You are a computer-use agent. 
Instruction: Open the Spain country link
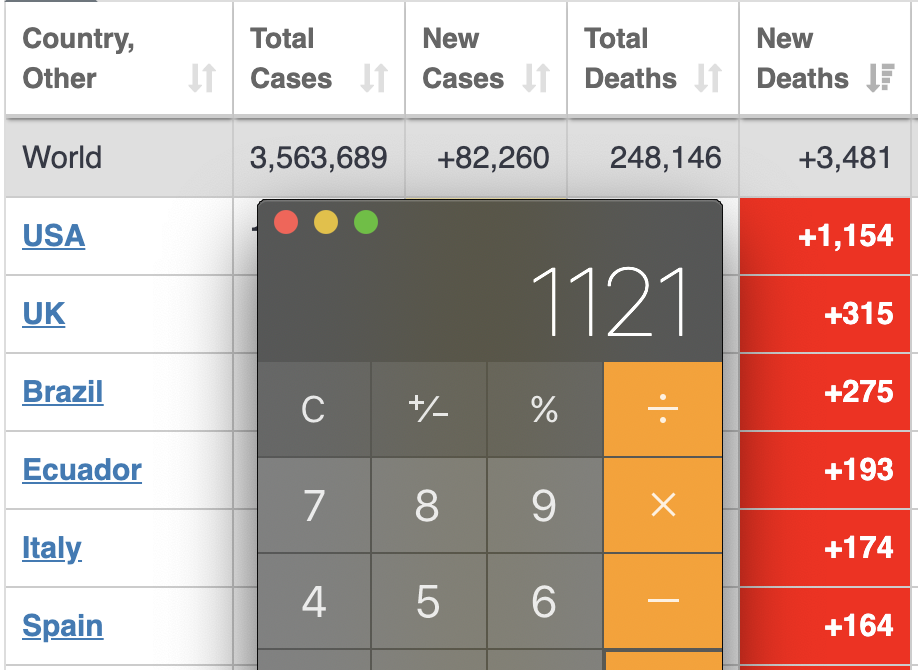click(63, 626)
